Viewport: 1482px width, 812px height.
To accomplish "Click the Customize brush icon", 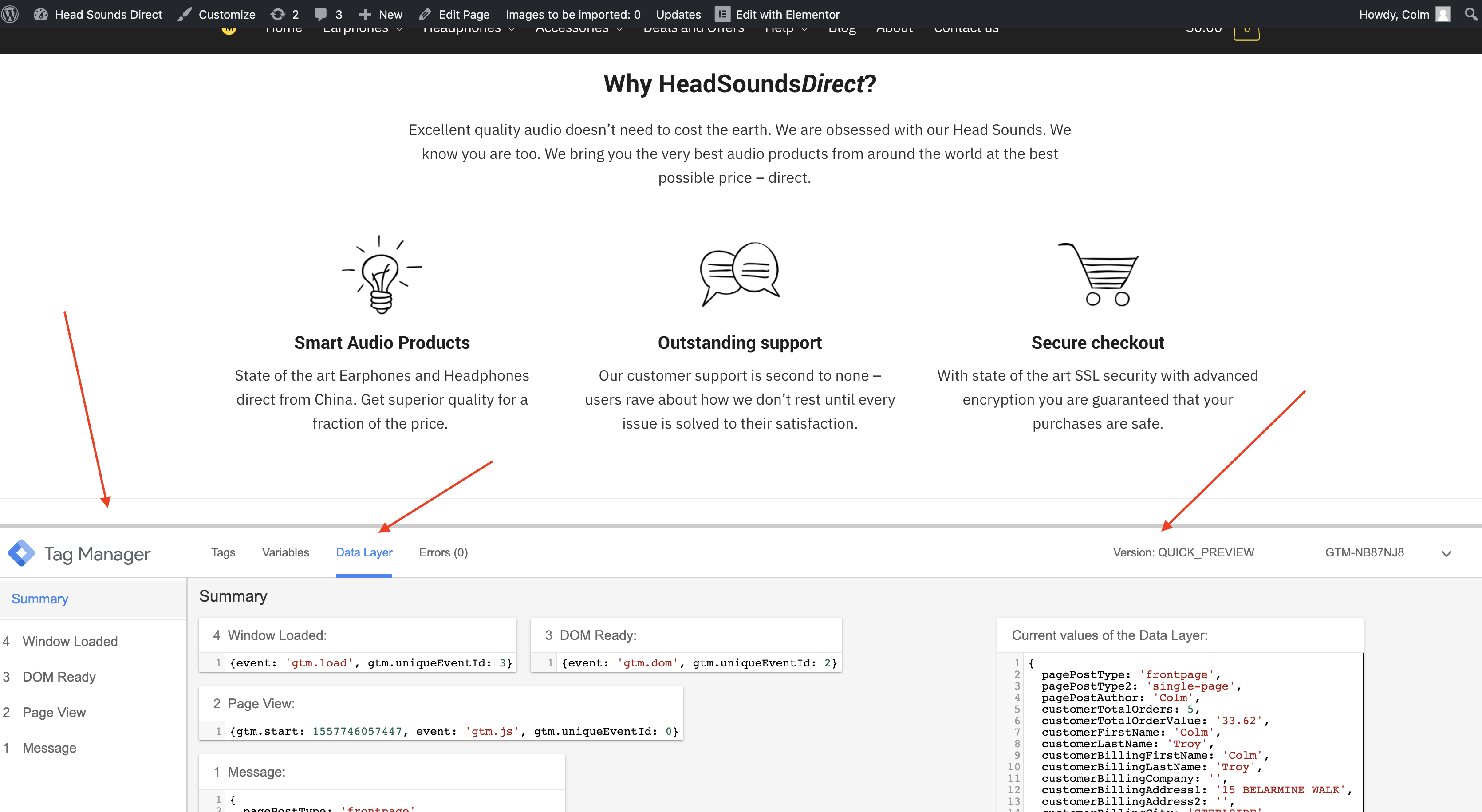I will (x=185, y=14).
